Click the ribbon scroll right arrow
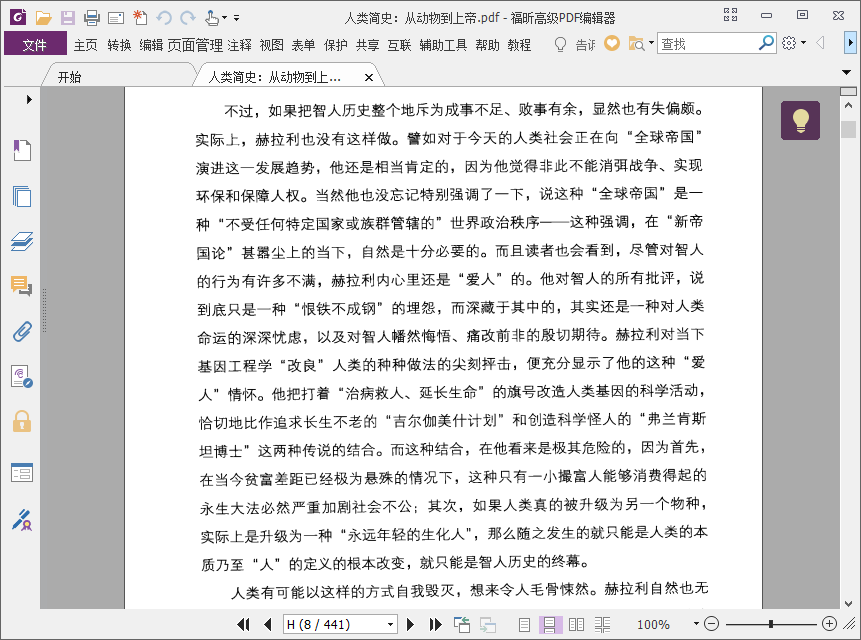 (x=850, y=42)
